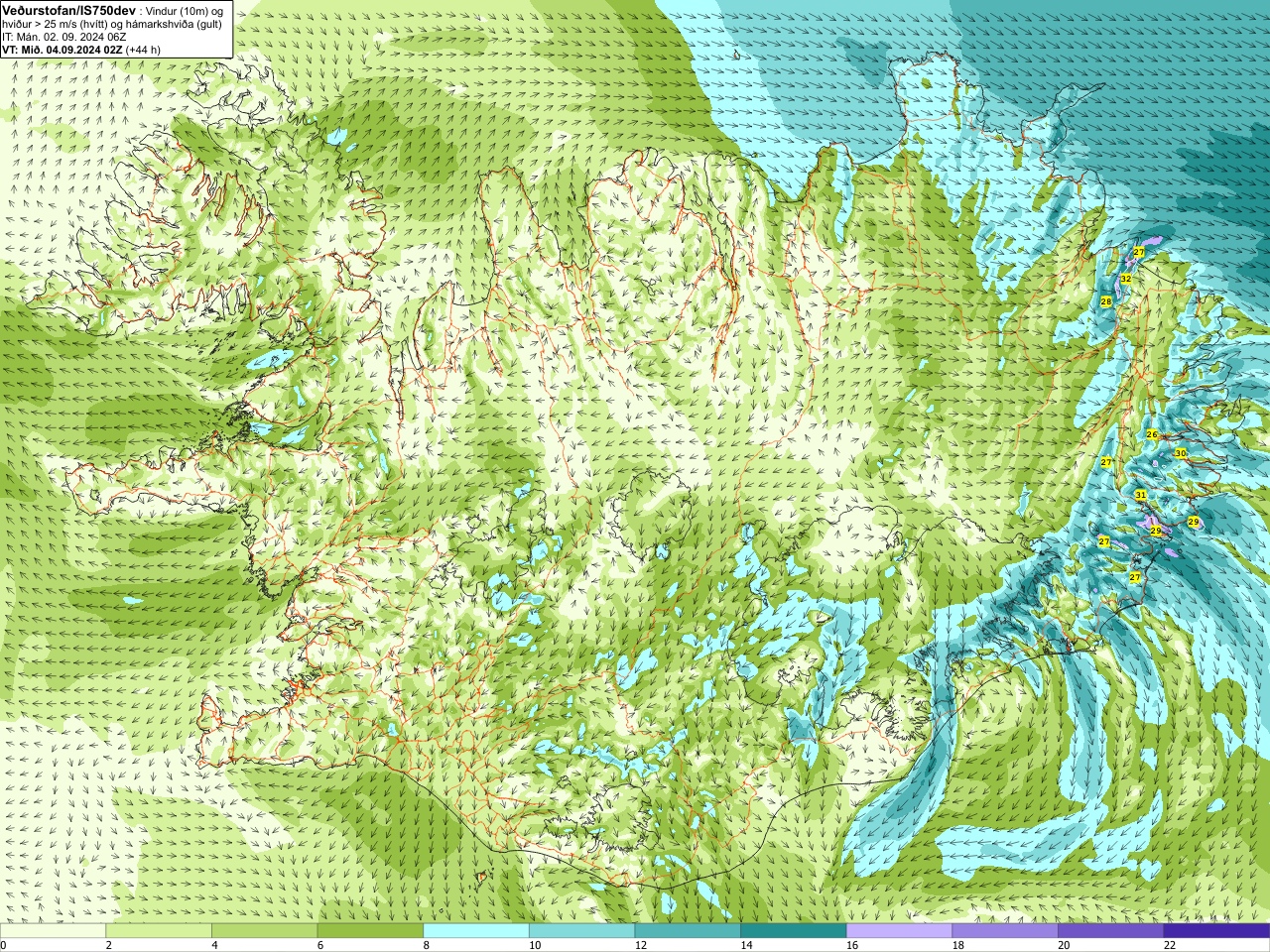Click the yellow 30 max gust marker
This screenshot has width=1270, height=952.
pos(1181,453)
